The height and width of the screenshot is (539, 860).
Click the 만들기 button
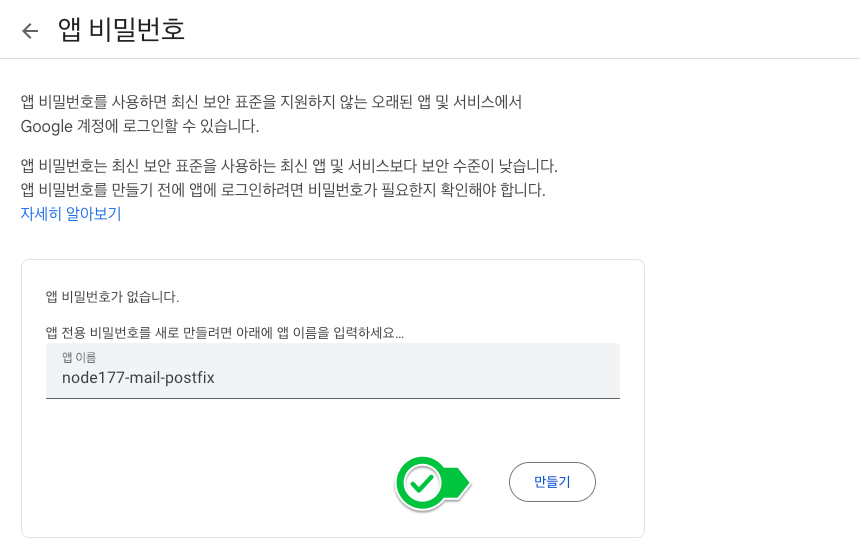click(x=552, y=482)
